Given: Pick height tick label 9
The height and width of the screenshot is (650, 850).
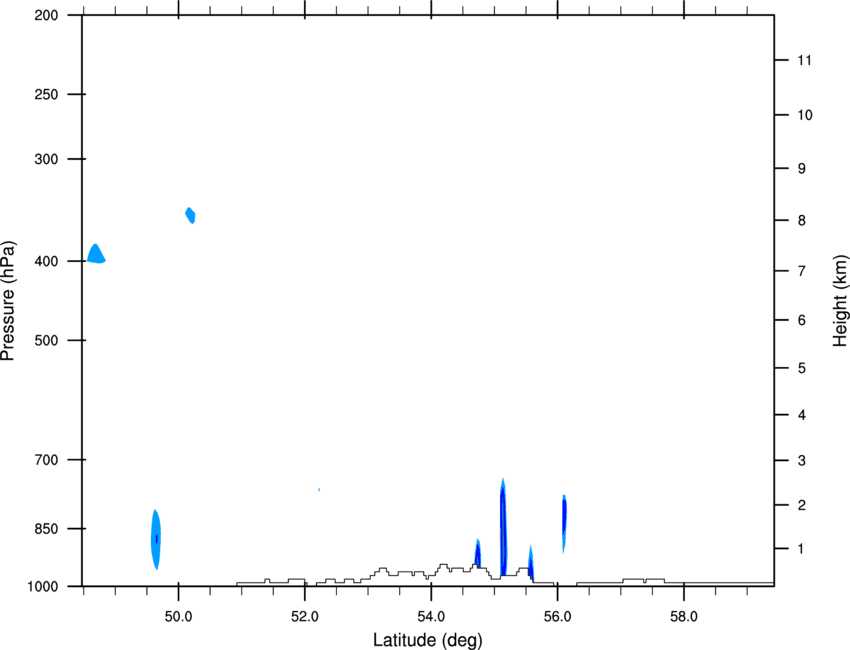Looking at the screenshot, I should pos(801,169).
